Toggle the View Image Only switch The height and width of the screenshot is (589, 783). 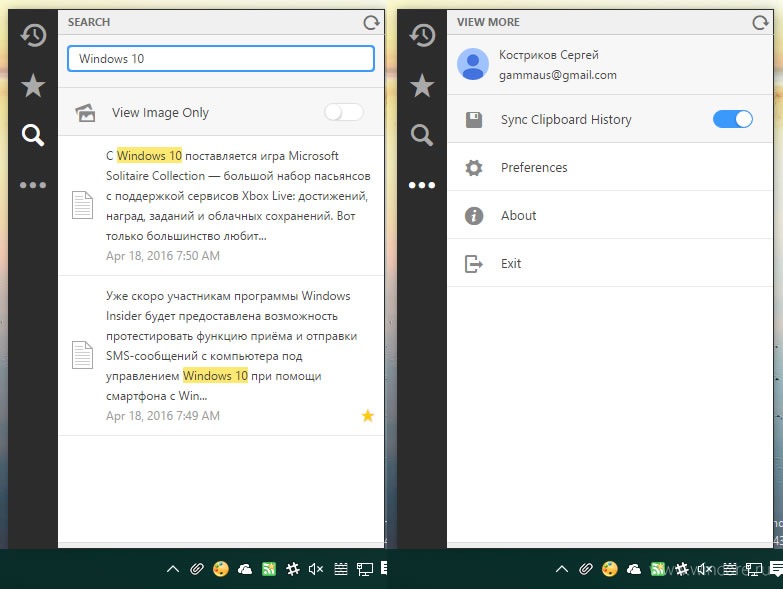344,112
